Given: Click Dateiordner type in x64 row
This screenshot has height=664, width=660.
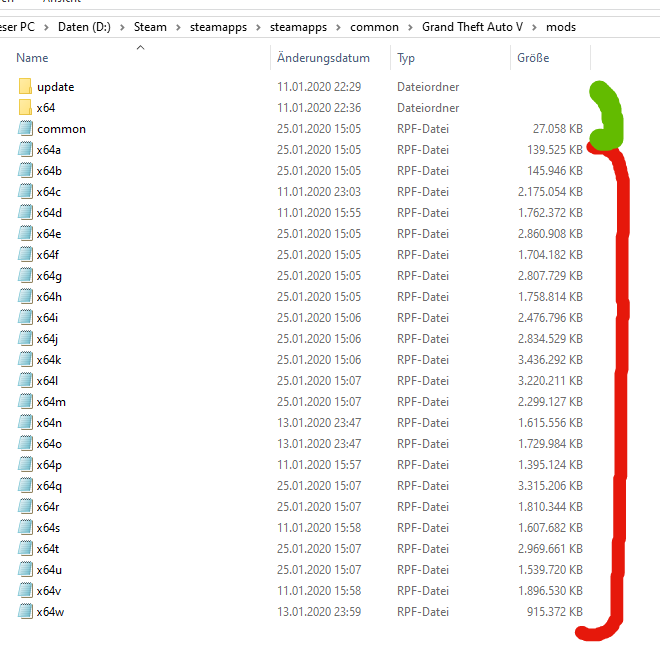Looking at the screenshot, I should click(428, 108).
